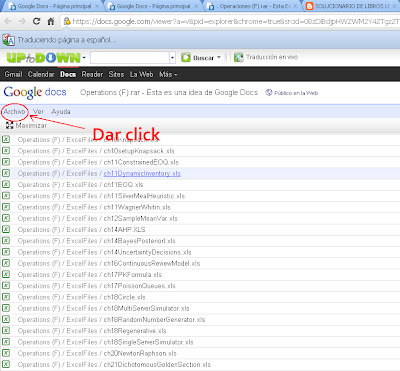This screenshot has width=400, height=371.
Task: Switch to first Google Docs - Página principal tab
Action: pos(53,6)
